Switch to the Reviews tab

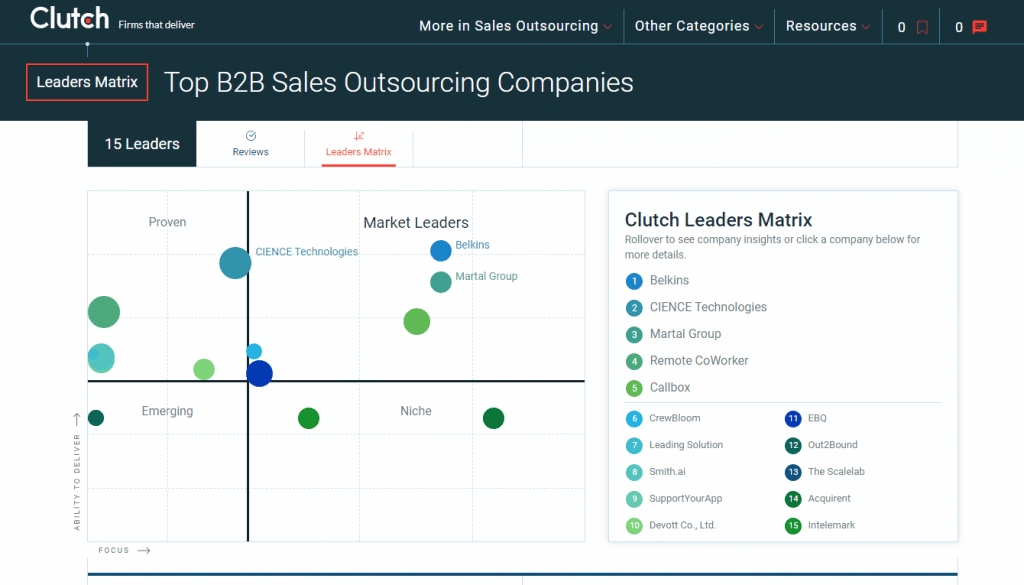[x=250, y=144]
